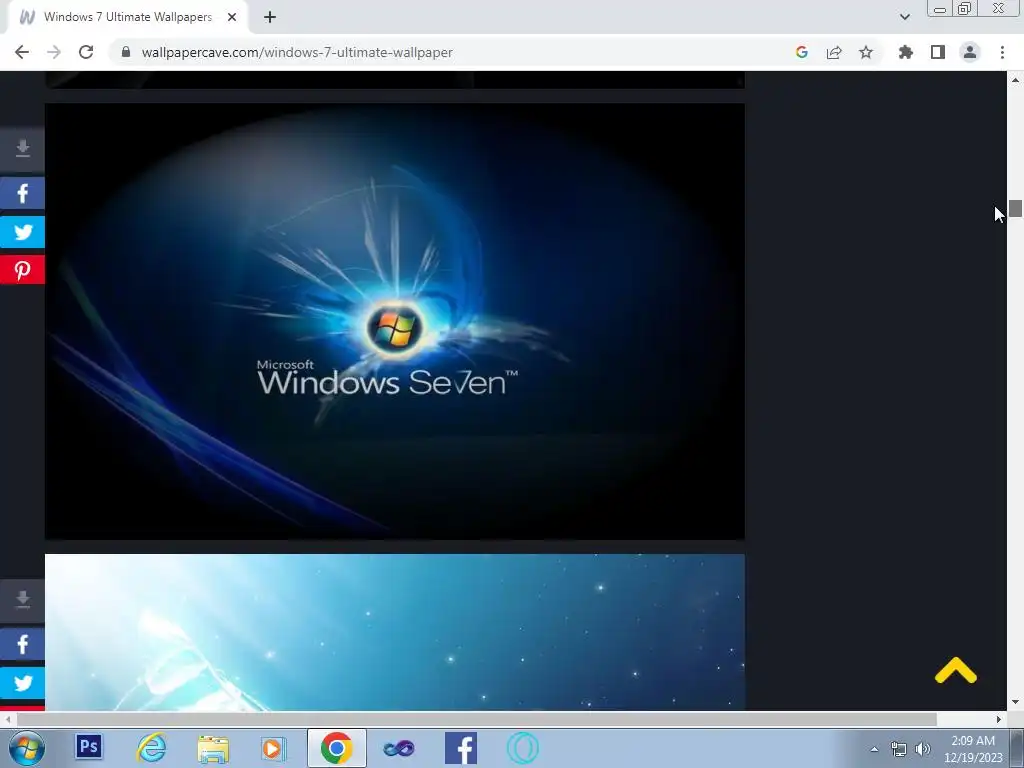This screenshot has height=768, width=1024.
Task: Click the Google icon in address bar
Action: (802, 52)
